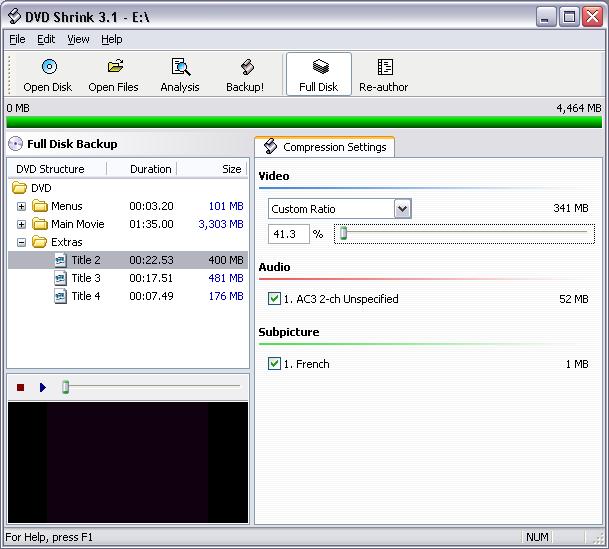609x549 pixels.
Task: Click the Title 2 film icon
Action: click(60, 260)
